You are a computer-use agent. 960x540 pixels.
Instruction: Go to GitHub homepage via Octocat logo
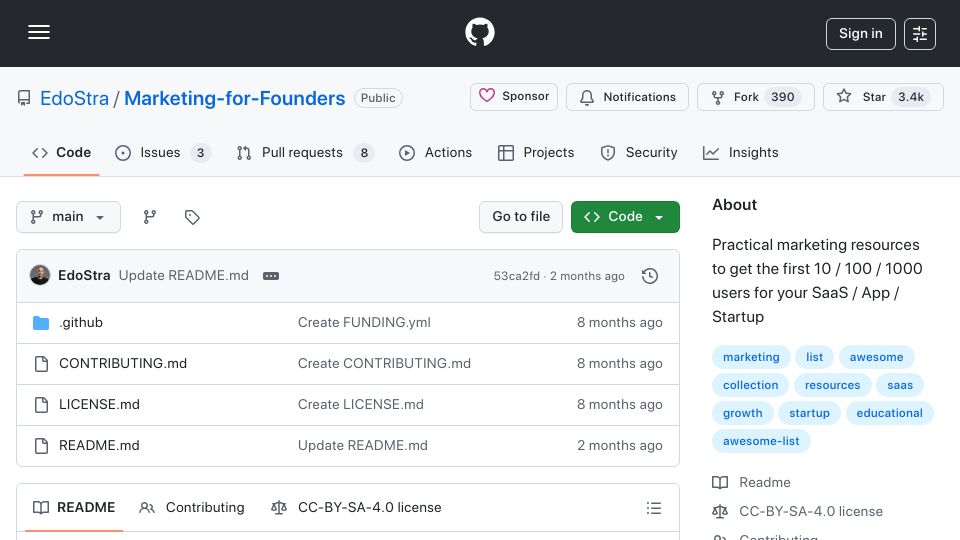click(480, 32)
